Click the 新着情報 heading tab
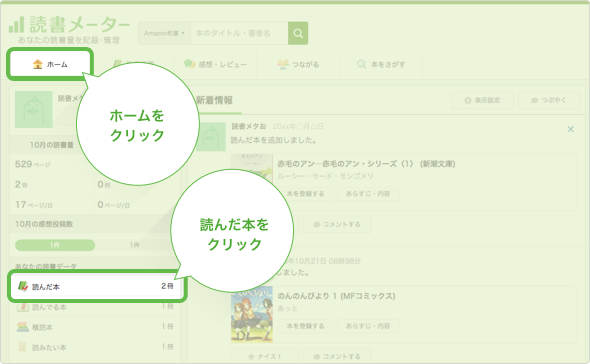The image size is (590, 364). click(x=214, y=100)
